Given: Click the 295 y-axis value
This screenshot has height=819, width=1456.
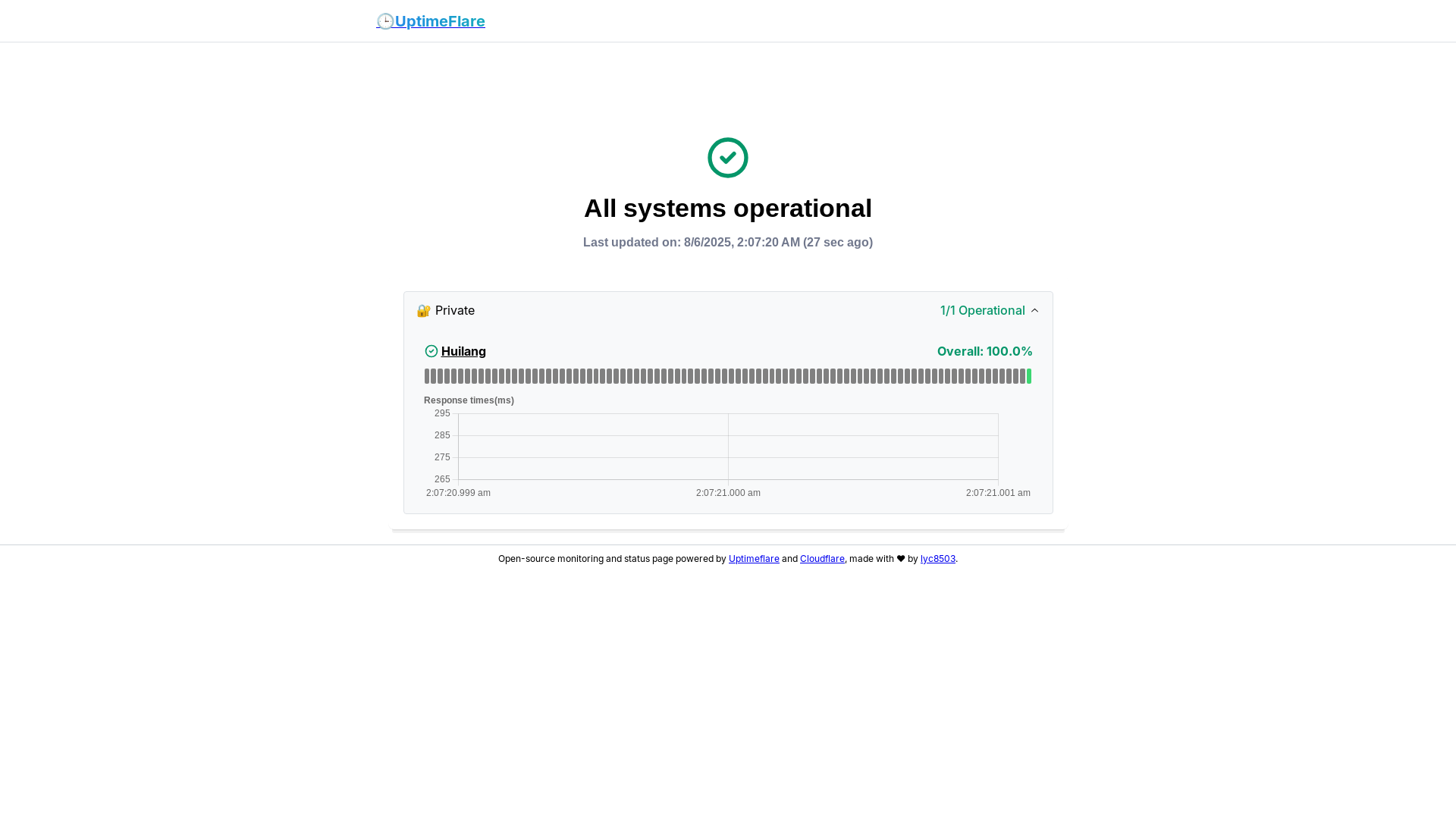Looking at the screenshot, I should (442, 413).
